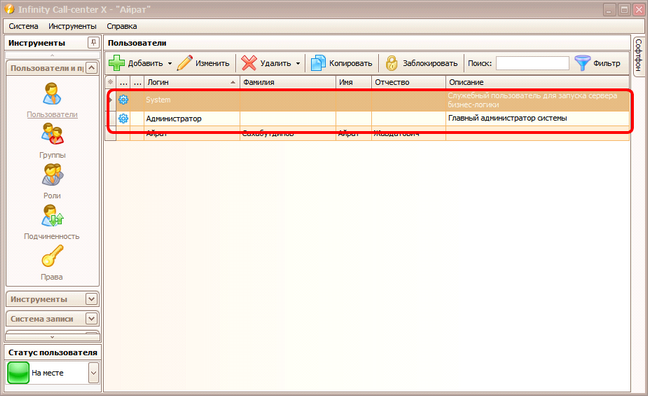Image resolution: width=648 pixels, height=396 pixels.
Task: Pin the Инструменты panel with the pushpin
Action: [x=93, y=43]
